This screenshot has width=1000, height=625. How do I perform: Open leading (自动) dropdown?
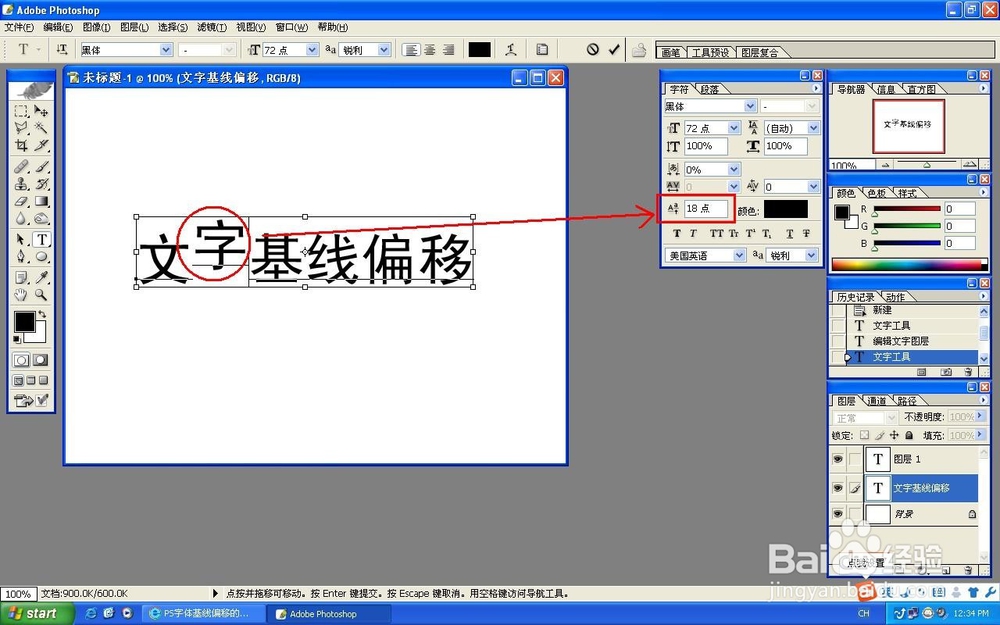tap(813, 128)
